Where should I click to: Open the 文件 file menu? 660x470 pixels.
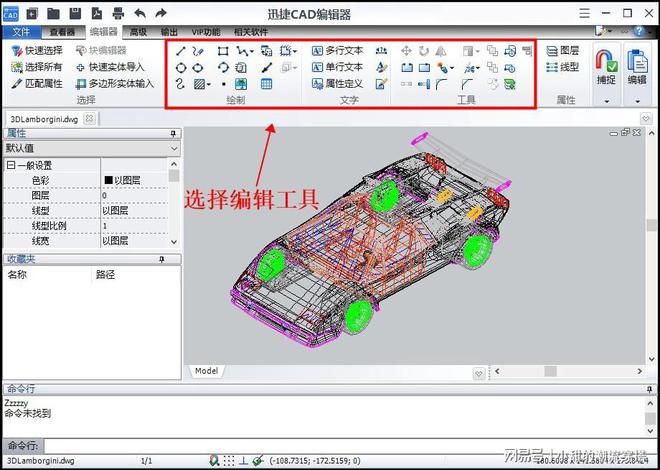point(22,32)
